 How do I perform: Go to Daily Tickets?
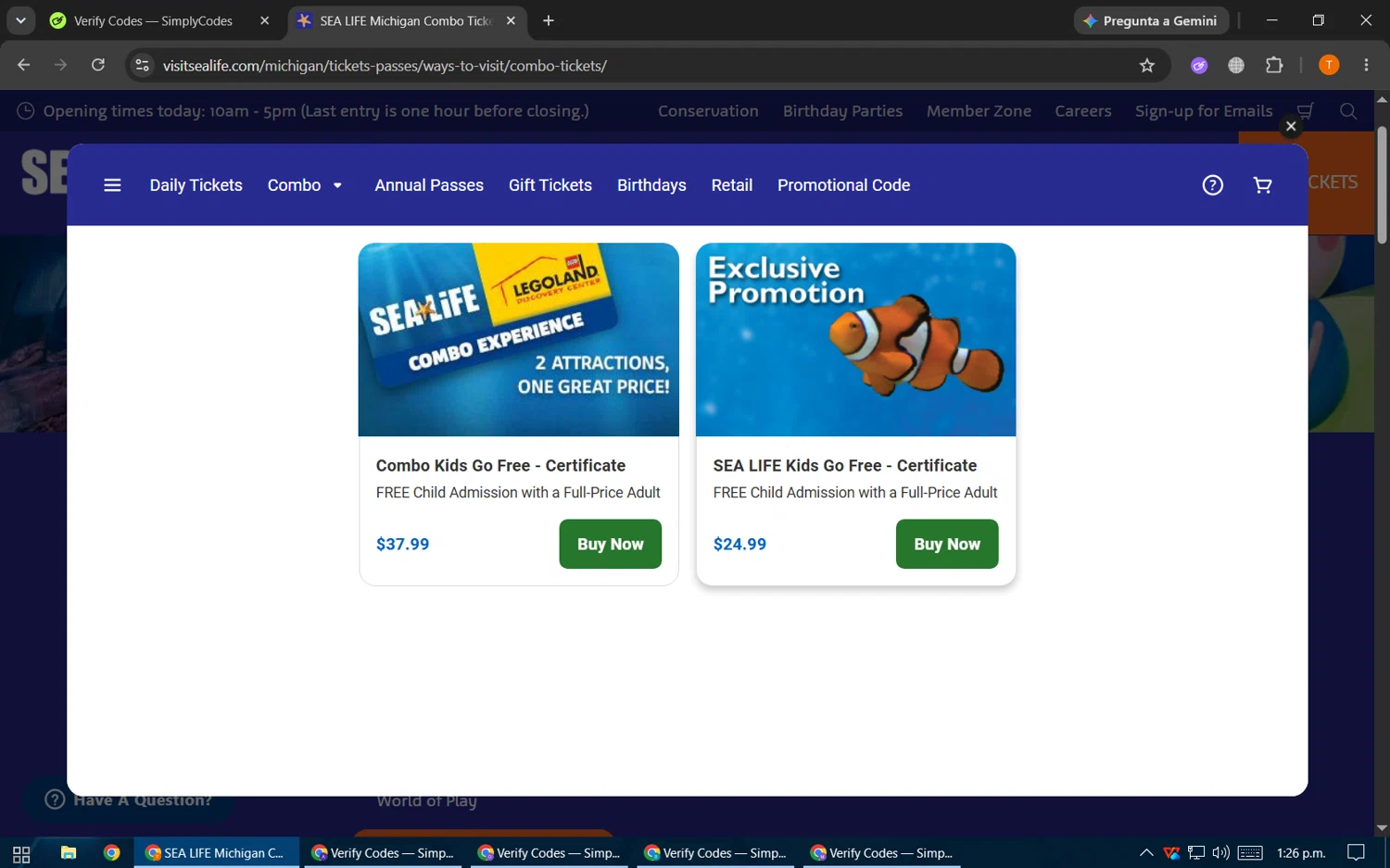(x=196, y=185)
